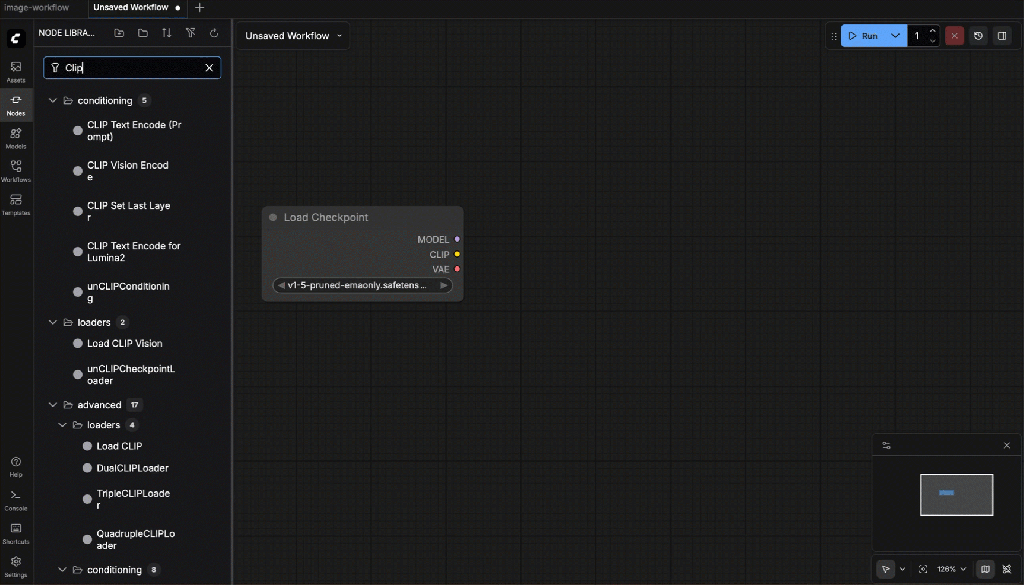Select the CLIP Vision Encode node
The height and width of the screenshot is (585, 1024).
point(127,171)
